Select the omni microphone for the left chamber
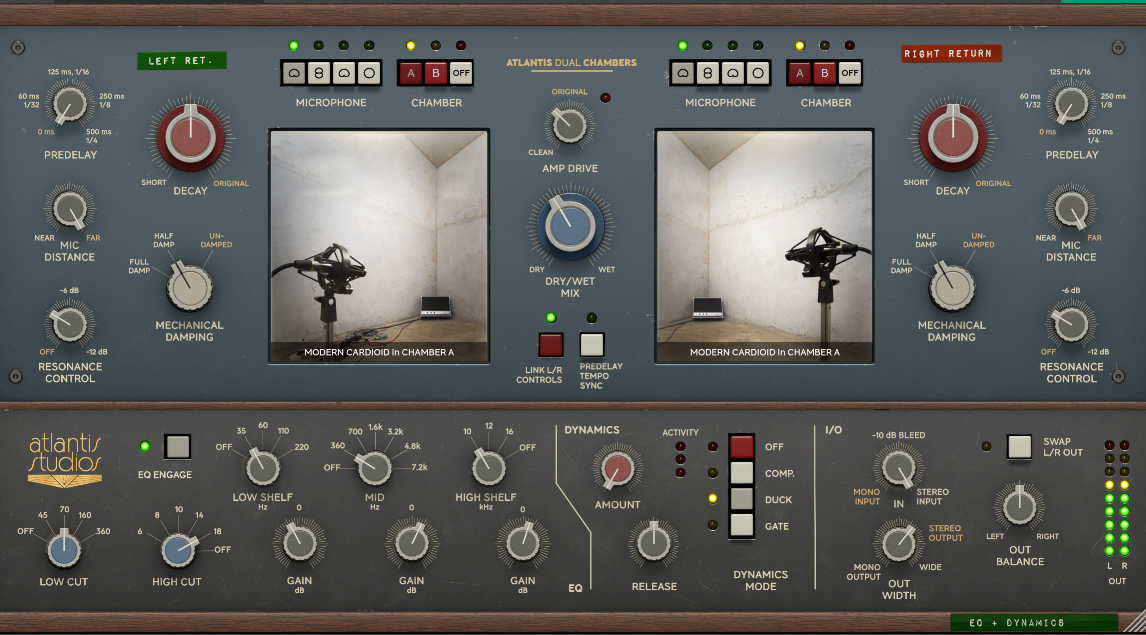The width and height of the screenshot is (1146, 635). point(369,73)
